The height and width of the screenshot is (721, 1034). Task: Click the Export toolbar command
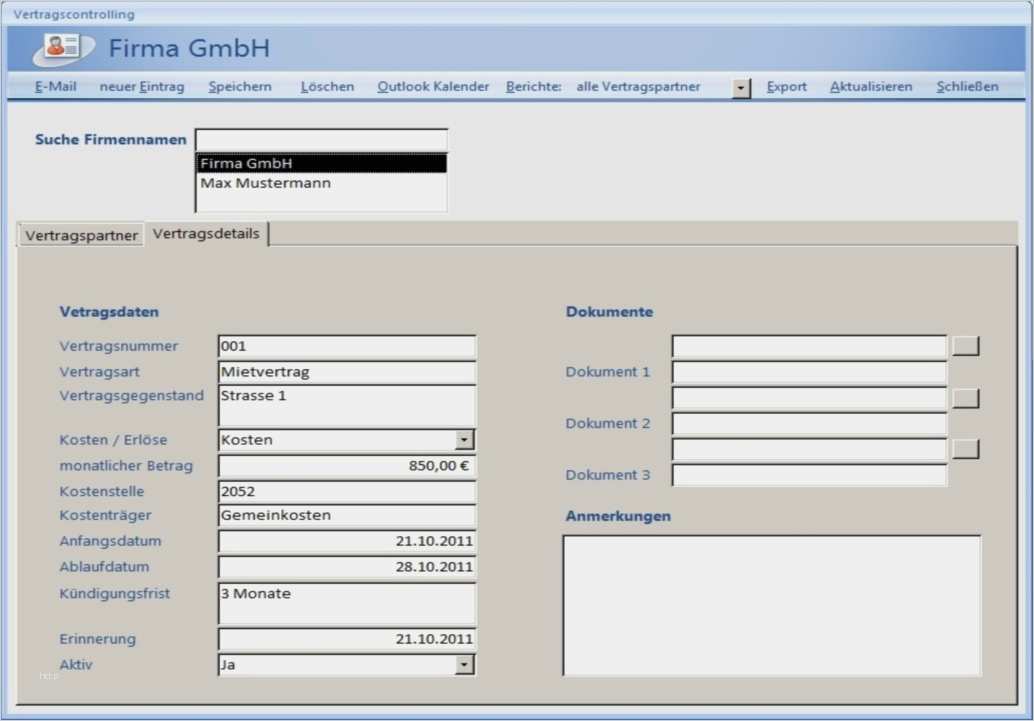tap(786, 87)
